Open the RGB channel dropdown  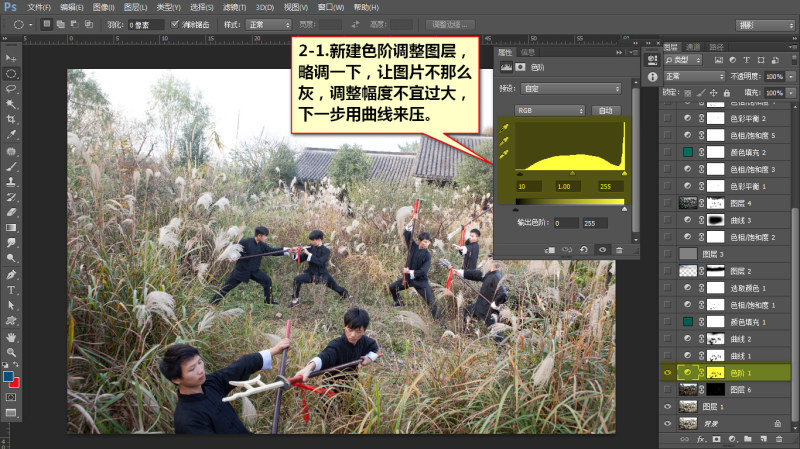549,110
